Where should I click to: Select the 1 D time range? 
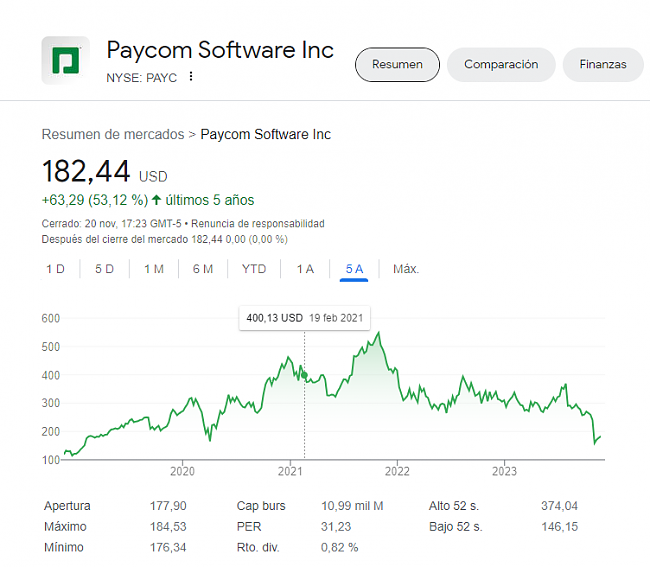[x=56, y=269]
